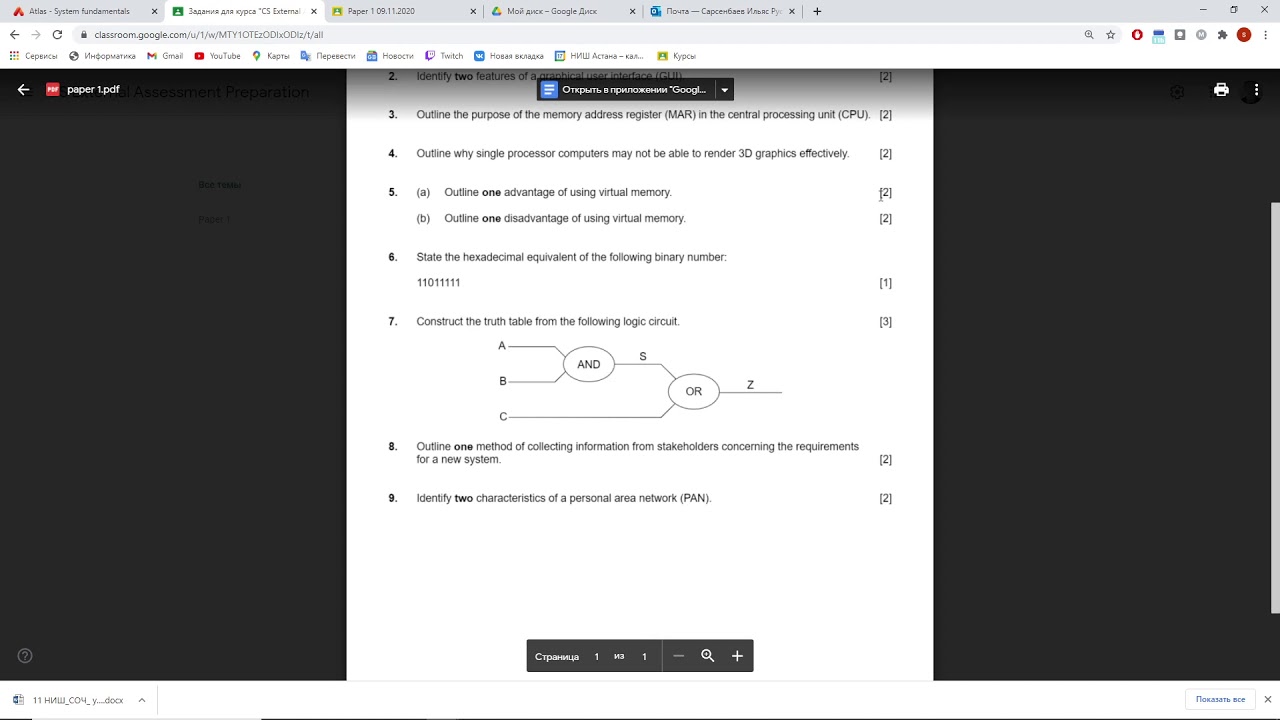Click the red ad-blocker extension icon

click(1137, 34)
